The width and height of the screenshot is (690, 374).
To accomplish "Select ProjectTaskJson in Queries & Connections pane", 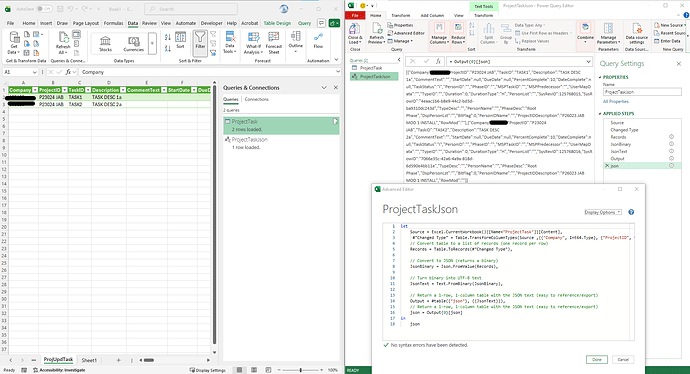I will (x=281, y=143).
